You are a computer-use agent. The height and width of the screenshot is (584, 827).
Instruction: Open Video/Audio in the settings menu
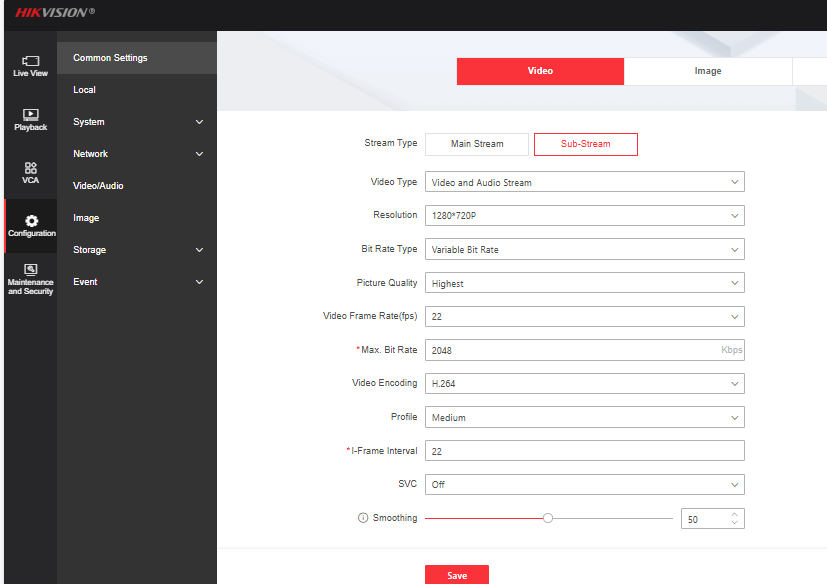(x=98, y=186)
